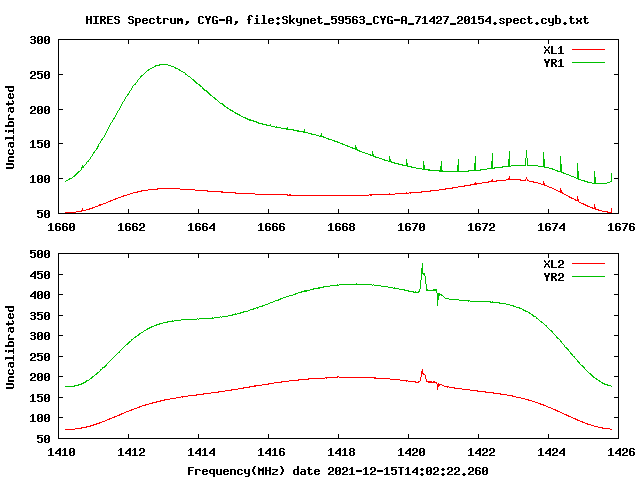Click the YR2 green spike peak near 1420.4 MHz
This screenshot has width=640, height=480.
click(422, 264)
